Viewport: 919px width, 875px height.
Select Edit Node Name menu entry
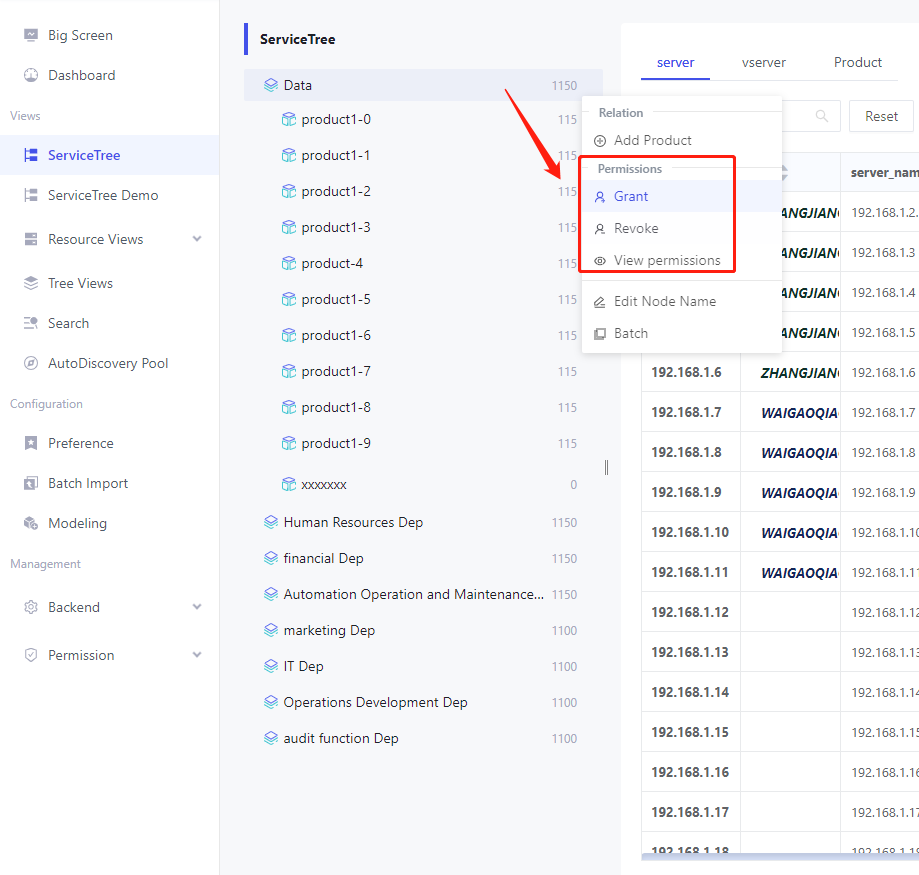click(682, 301)
